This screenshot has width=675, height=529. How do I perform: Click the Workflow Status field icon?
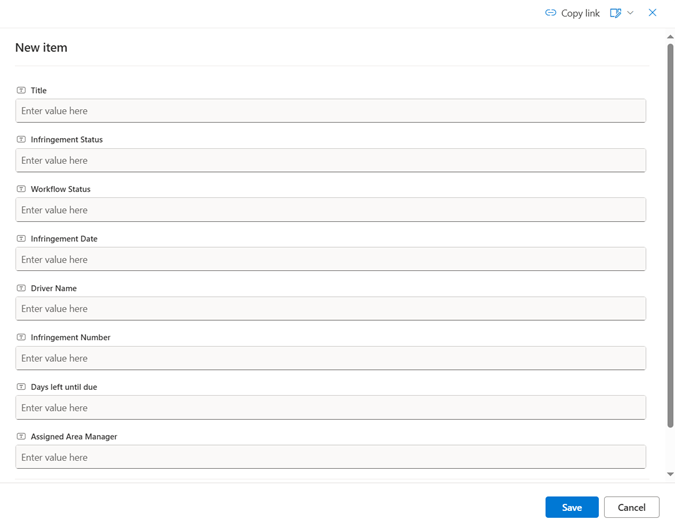click(21, 189)
